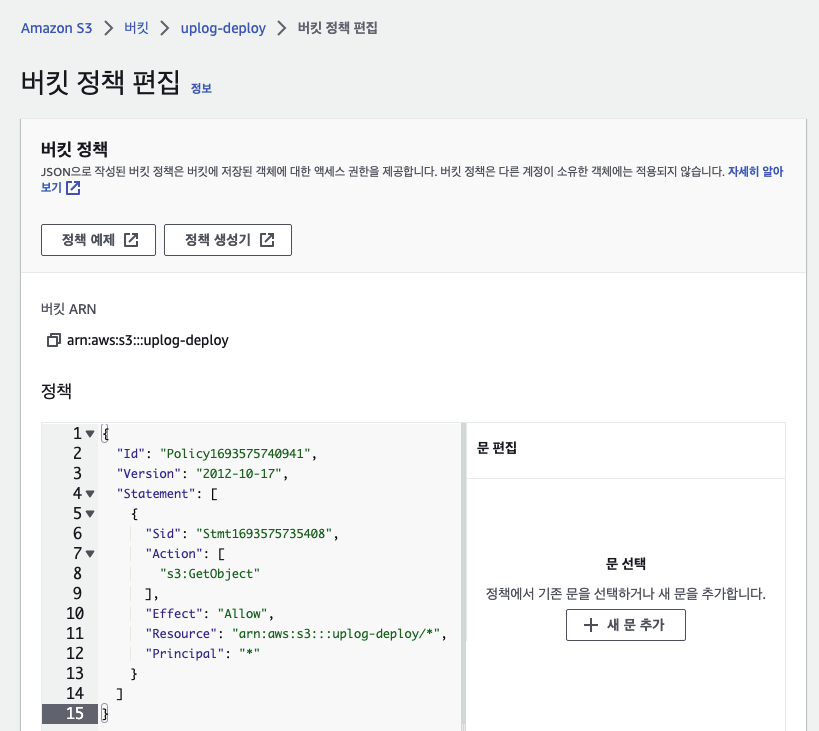Copy the bucket ARN with the copy icon

pyautogui.click(x=53, y=340)
